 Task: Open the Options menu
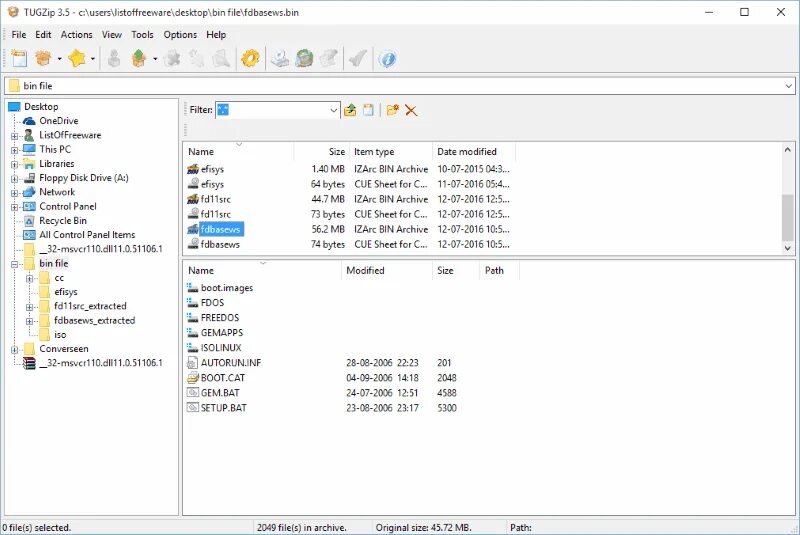coord(180,35)
